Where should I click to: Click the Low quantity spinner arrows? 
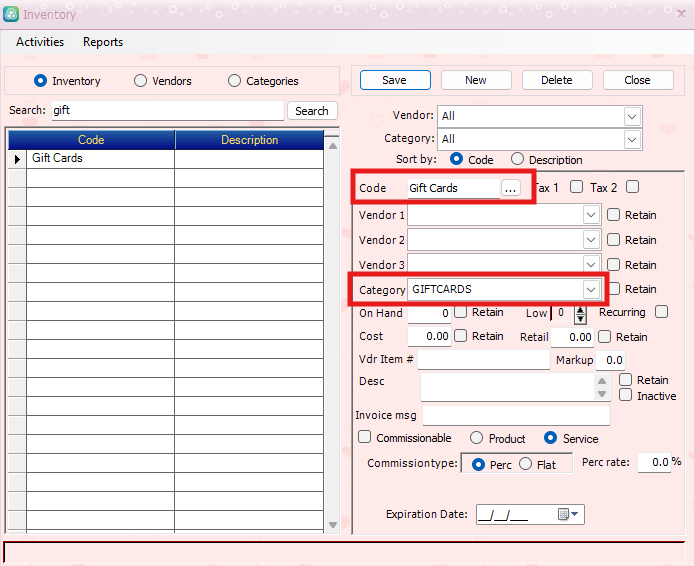click(580, 314)
